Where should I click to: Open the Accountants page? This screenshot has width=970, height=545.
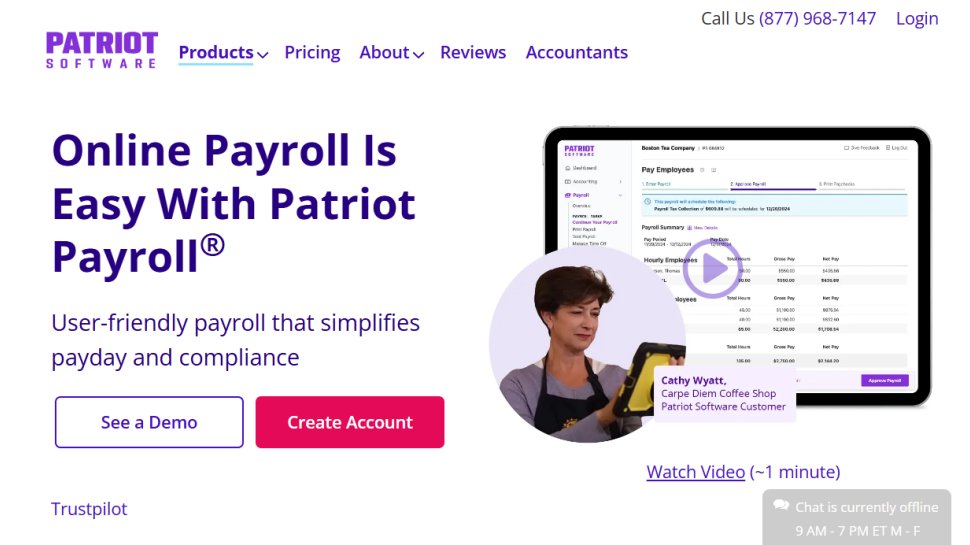tap(577, 53)
